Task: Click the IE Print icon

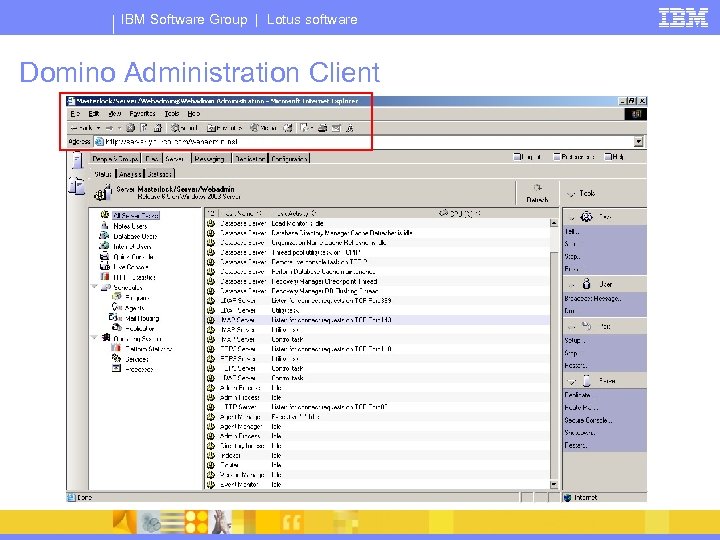Action: click(x=322, y=128)
